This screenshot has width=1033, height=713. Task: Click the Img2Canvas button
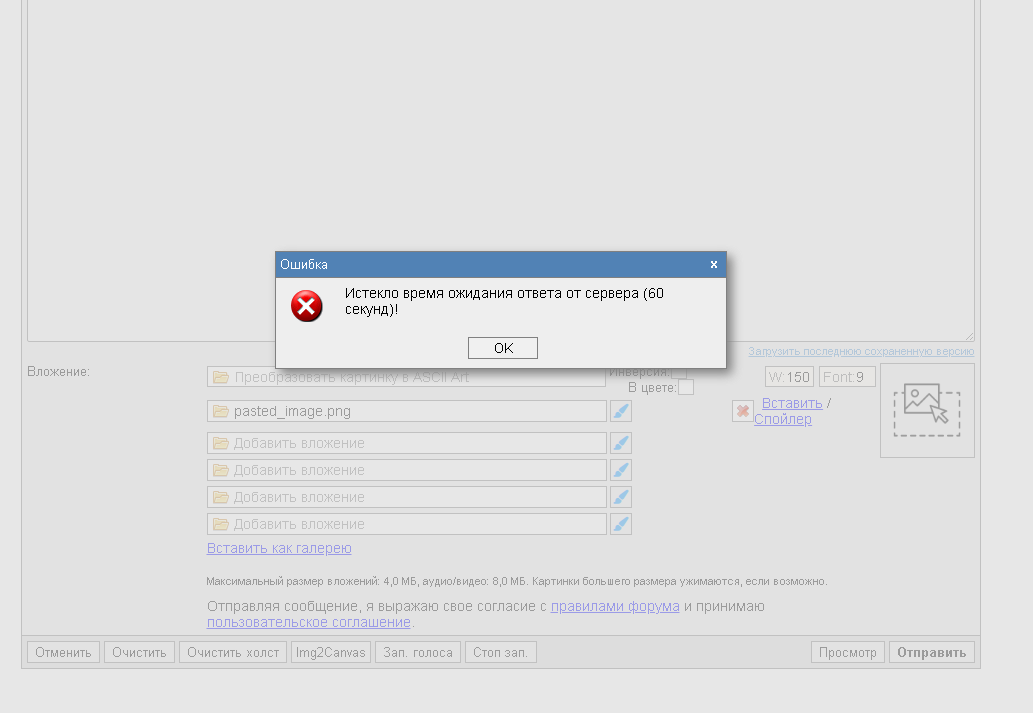point(331,652)
